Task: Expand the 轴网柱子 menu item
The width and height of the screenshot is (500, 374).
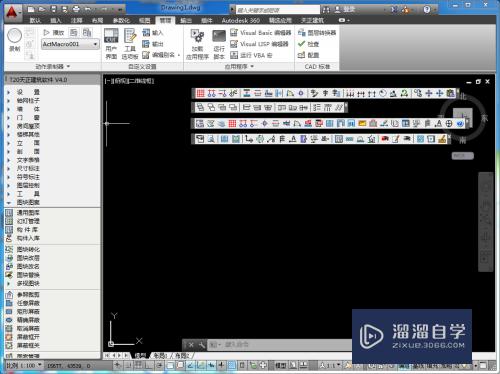Action: tap(28, 100)
